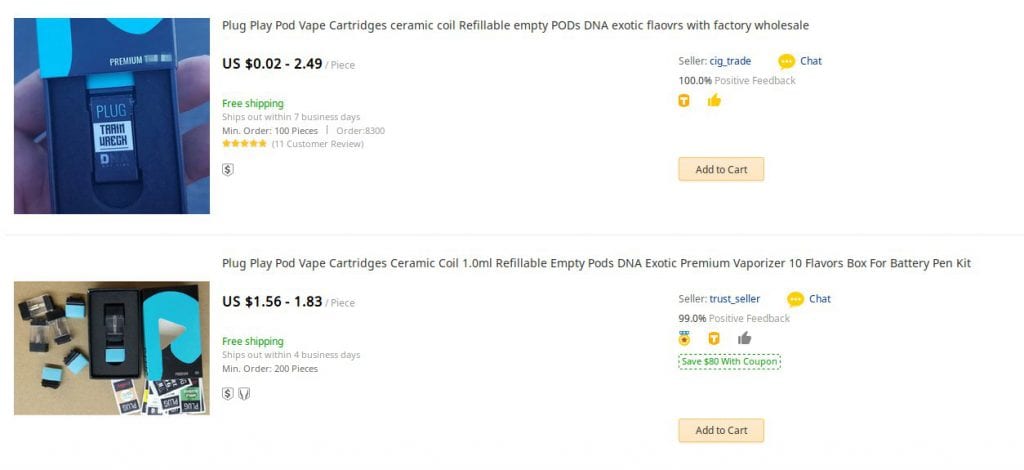This screenshot has height=470, width=1024.
Task: Click the chat bubble icon for trust_seller
Action: 795,299
